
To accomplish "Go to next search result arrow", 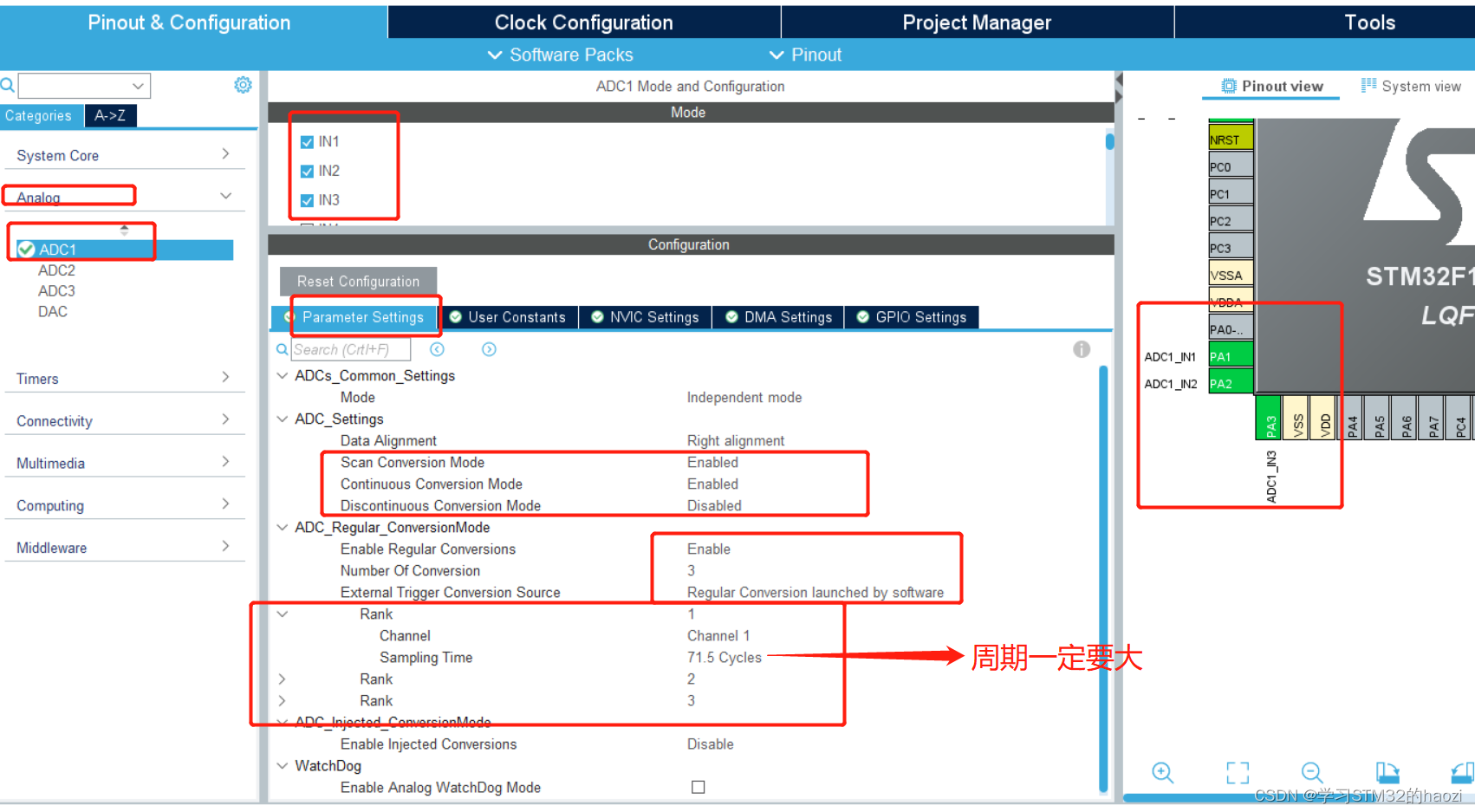I will [489, 349].
